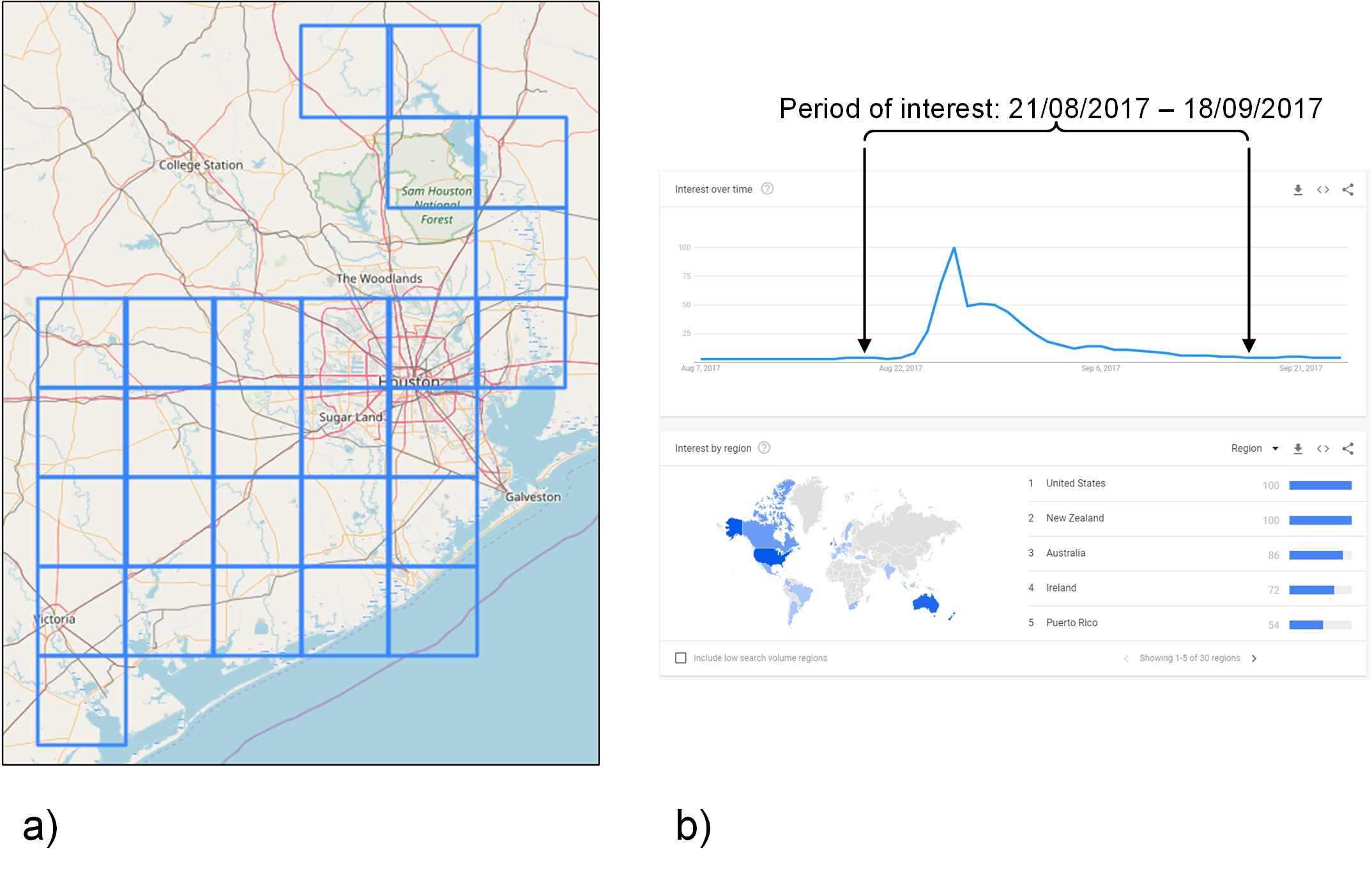Click the Aug 7, 2017 axis label

701,368
